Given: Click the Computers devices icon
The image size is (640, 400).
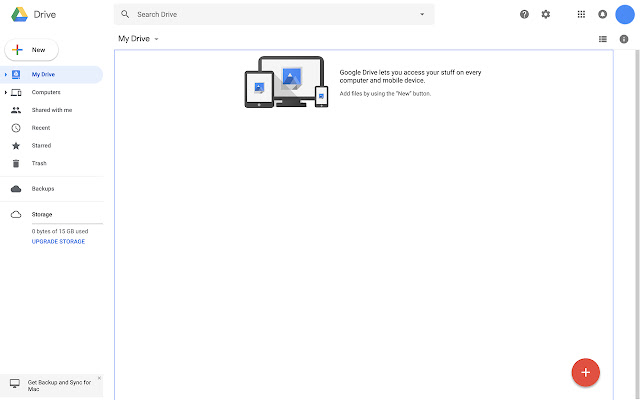Looking at the screenshot, I should [x=16, y=93].
